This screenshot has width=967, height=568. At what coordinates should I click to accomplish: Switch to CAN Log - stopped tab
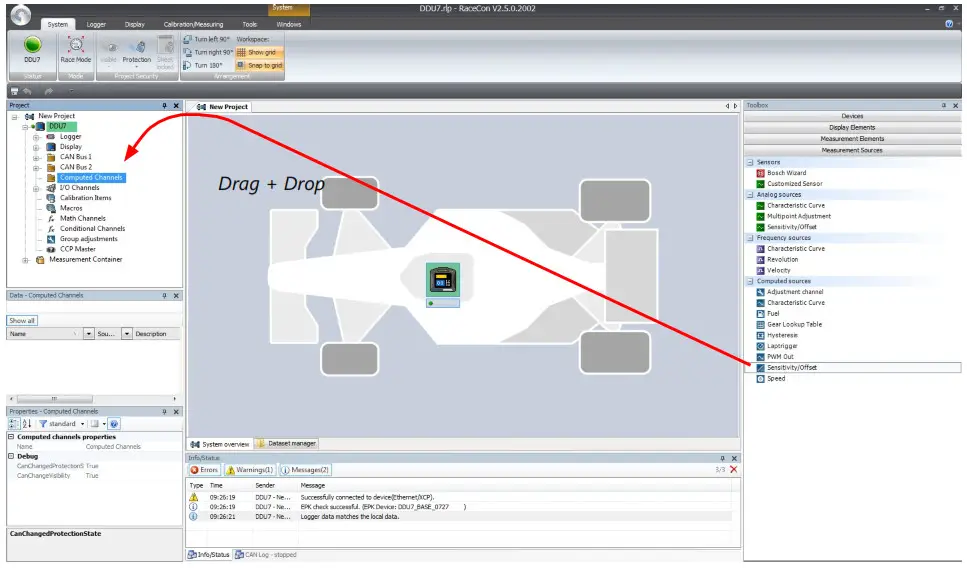pos(266,555)
